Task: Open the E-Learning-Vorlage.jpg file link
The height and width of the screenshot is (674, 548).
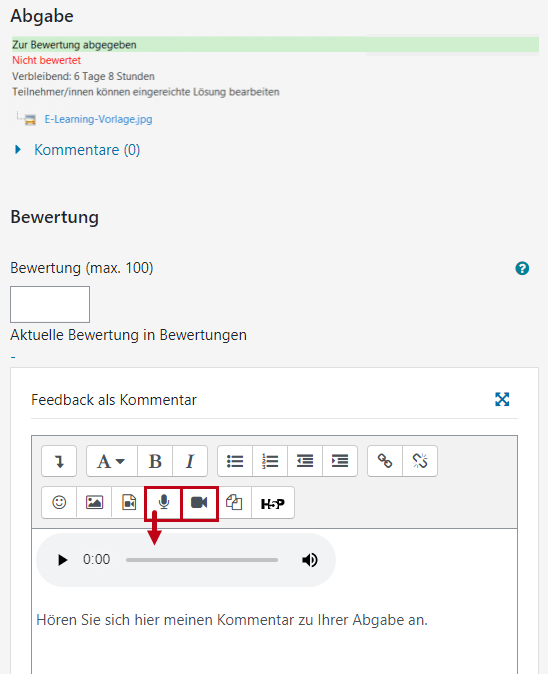Action: click(98, 119)
